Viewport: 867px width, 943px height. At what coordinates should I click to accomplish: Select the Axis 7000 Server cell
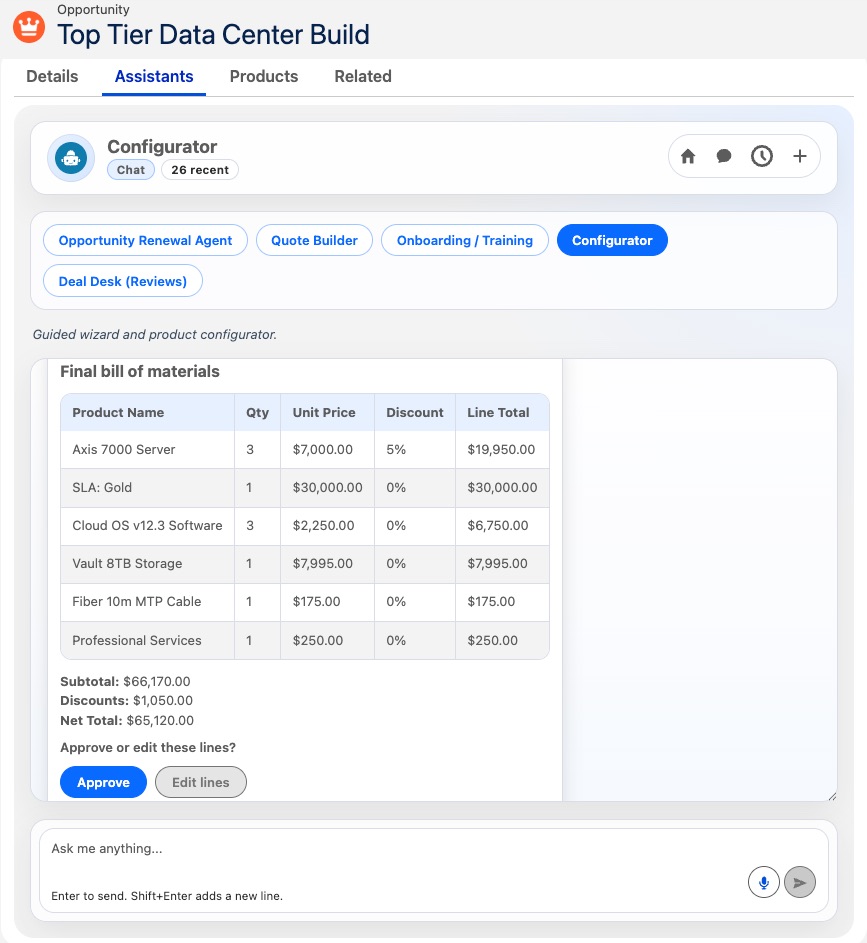coord(147,450)
